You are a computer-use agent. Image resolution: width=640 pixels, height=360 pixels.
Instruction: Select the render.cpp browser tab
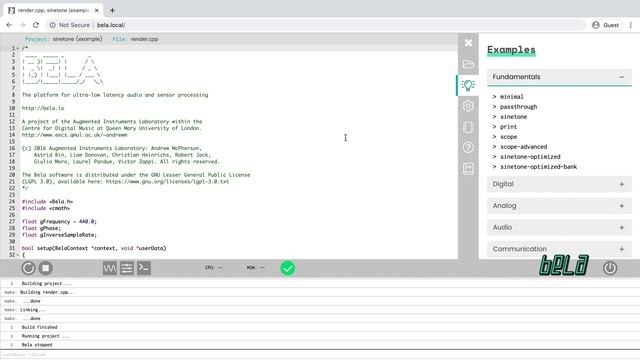(x=53, y=10)
